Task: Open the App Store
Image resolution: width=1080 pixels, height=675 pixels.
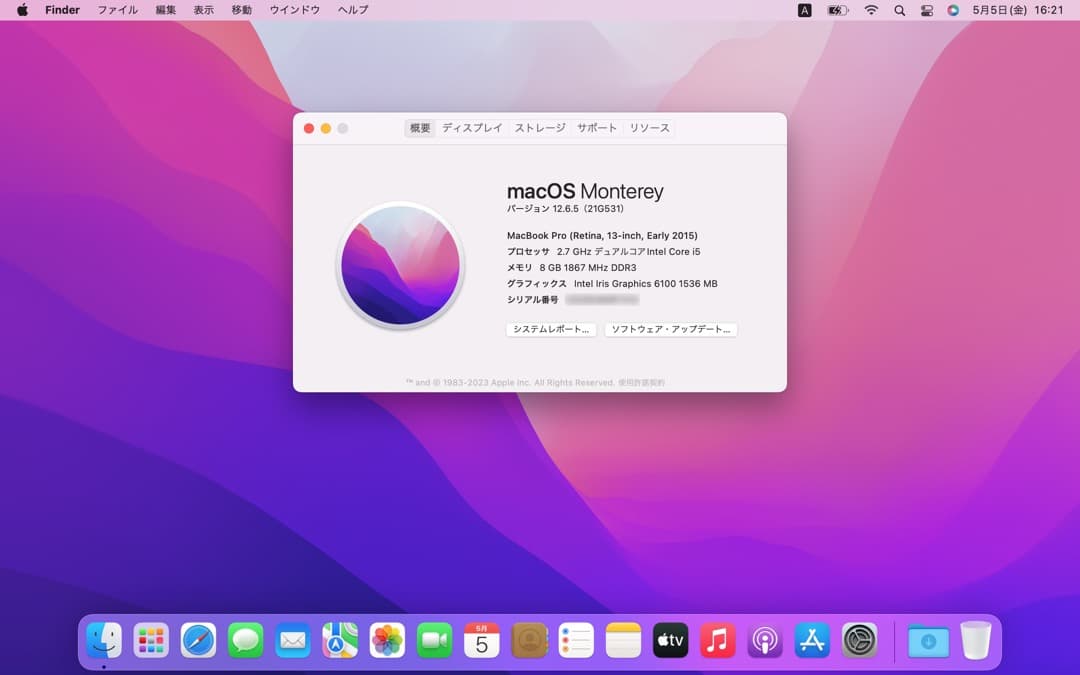Action: [x=812, y=640]
